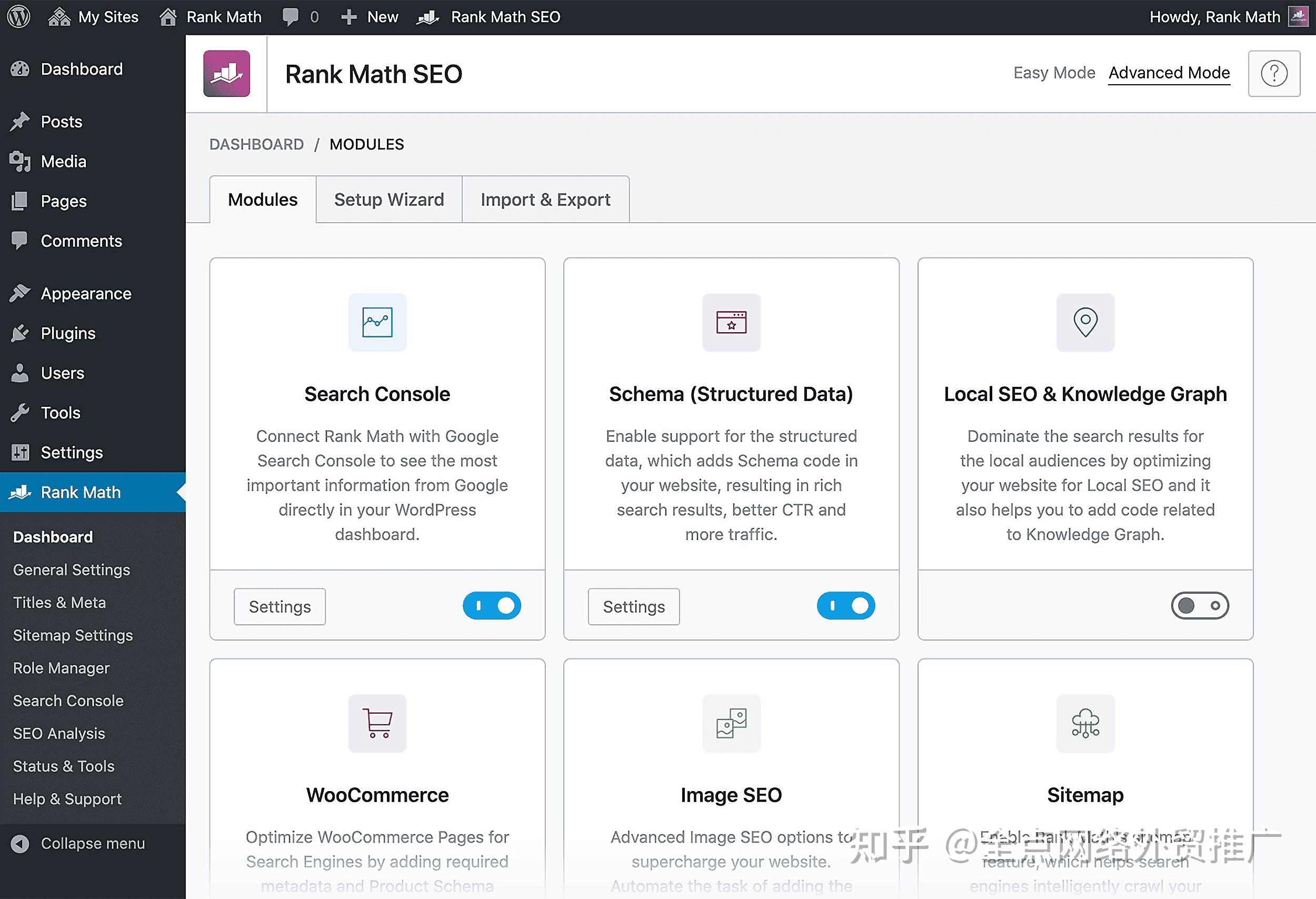Image resolution: width=1316 pixels, height=899 pixels.
Task: Open Sitemap Settings submenu
Action: (x=73, y=635)
